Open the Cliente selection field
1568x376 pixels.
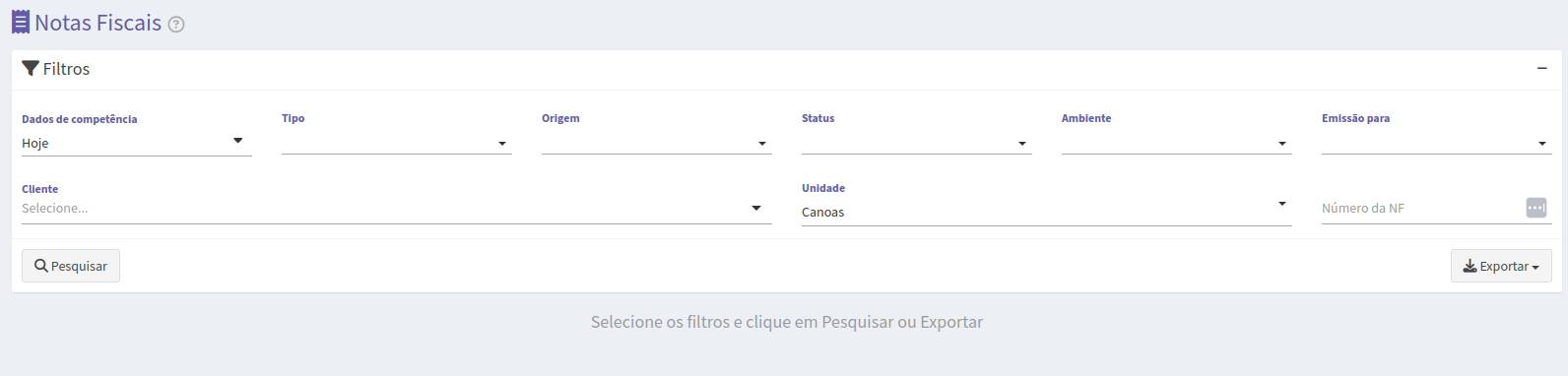pos(397,209)
